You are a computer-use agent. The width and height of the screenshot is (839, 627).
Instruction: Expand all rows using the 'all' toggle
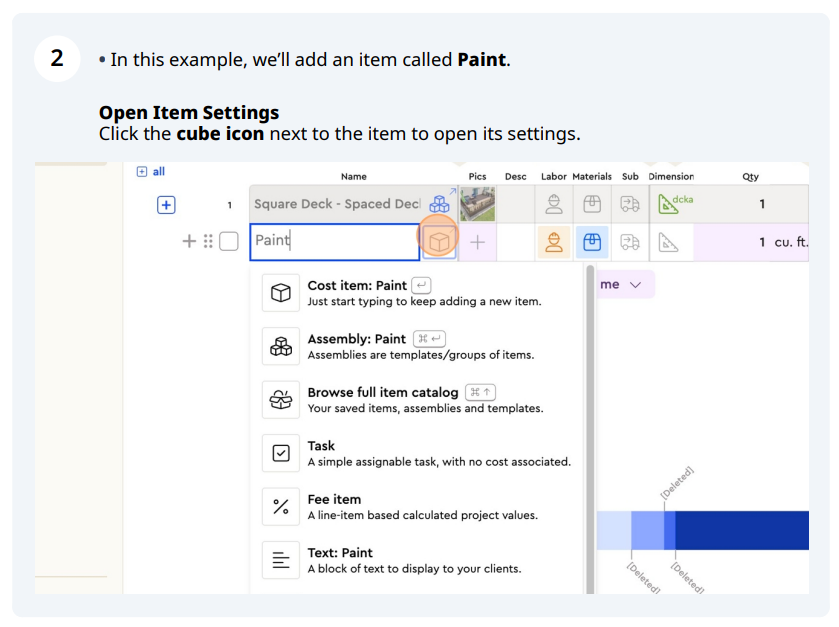click(x=151, y=172)
